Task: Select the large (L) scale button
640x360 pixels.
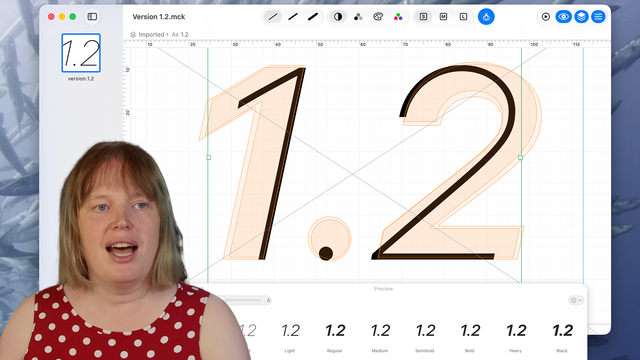Action: tap(463, 17)
